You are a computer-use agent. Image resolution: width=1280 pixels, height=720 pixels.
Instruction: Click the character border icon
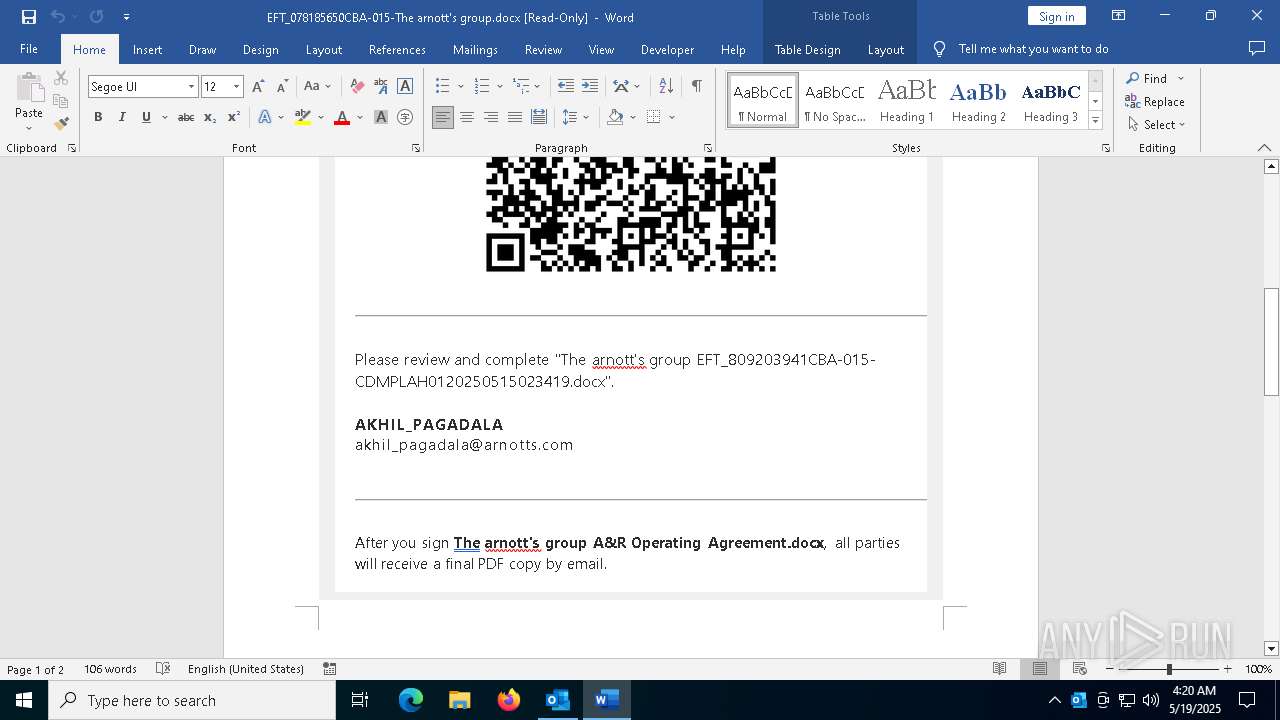pos(405,87)
